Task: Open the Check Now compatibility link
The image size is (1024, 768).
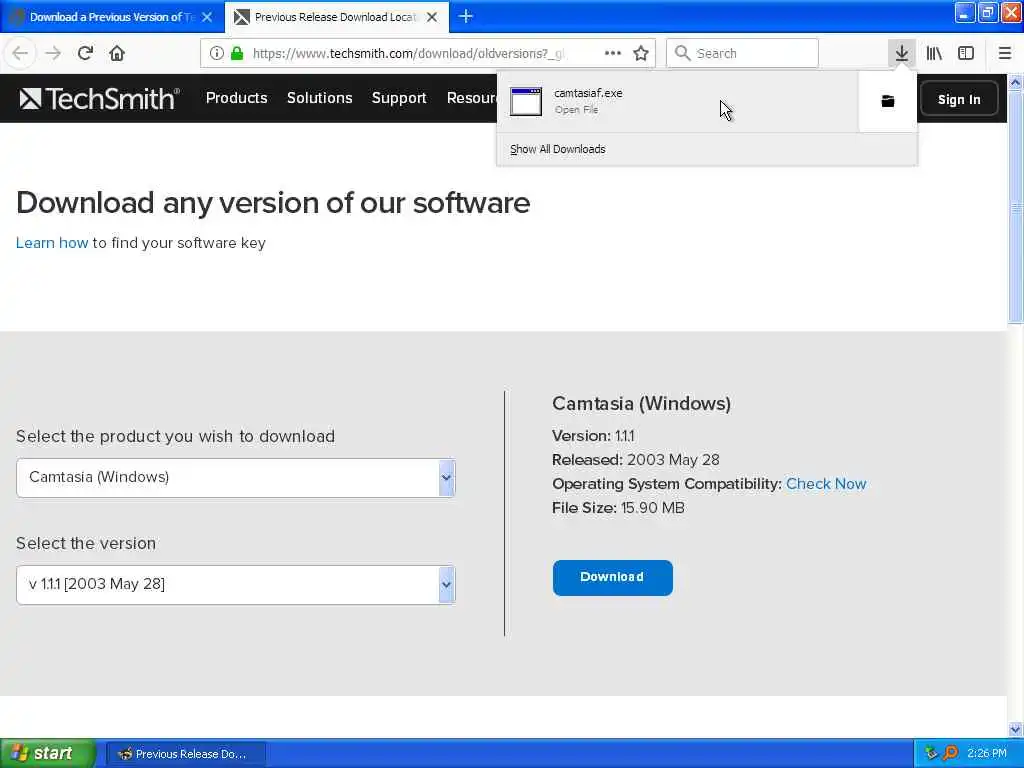Action: [x=826, y=484]
